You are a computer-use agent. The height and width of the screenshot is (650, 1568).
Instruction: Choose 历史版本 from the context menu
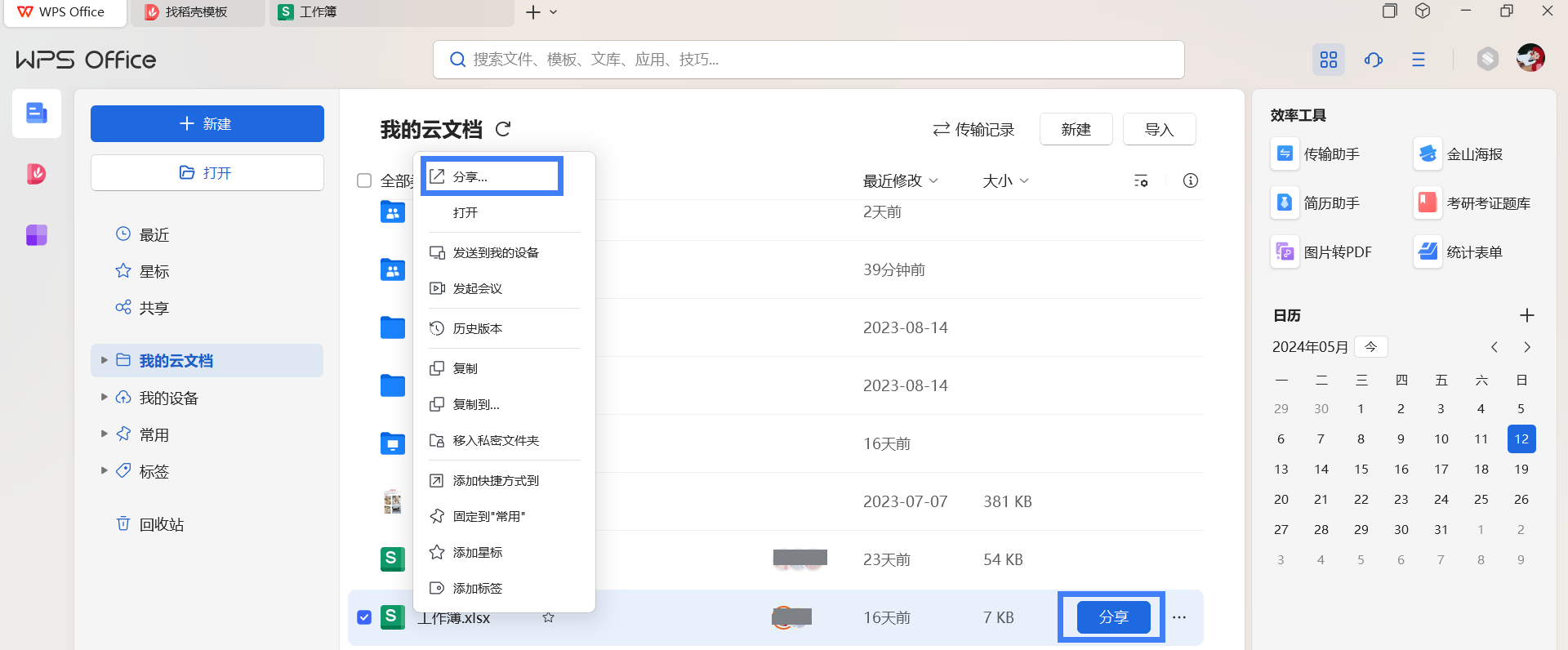[x=478, y=328]
